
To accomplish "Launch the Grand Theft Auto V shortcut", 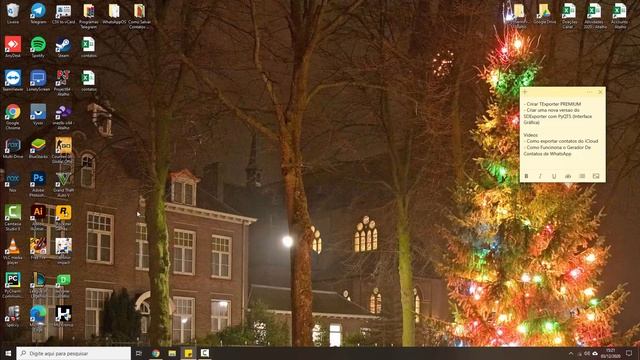I will [63, 184].
